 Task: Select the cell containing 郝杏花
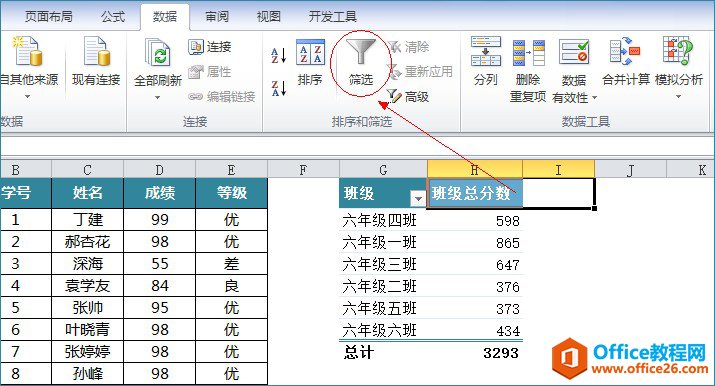[x=88, y=242]
